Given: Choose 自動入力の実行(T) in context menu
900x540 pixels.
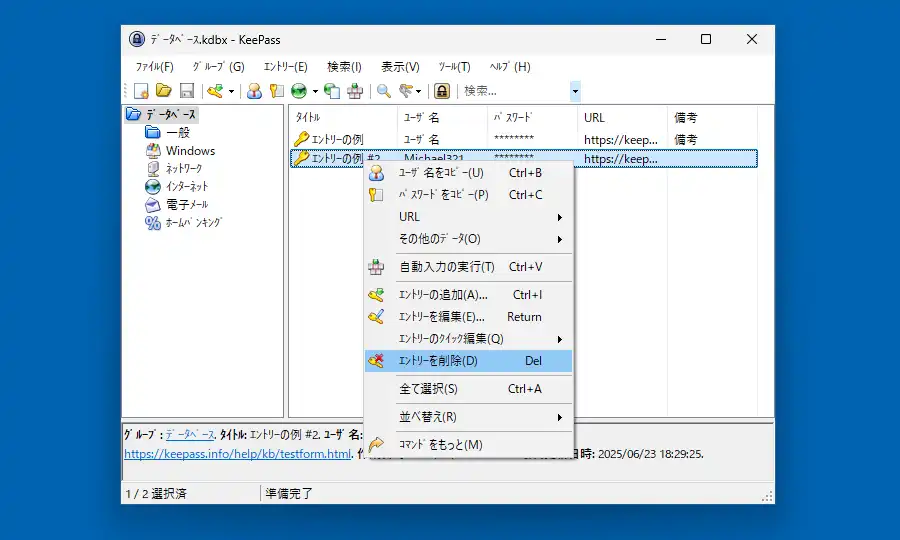Looking at the screenshot, I should [x=468, y=267].
